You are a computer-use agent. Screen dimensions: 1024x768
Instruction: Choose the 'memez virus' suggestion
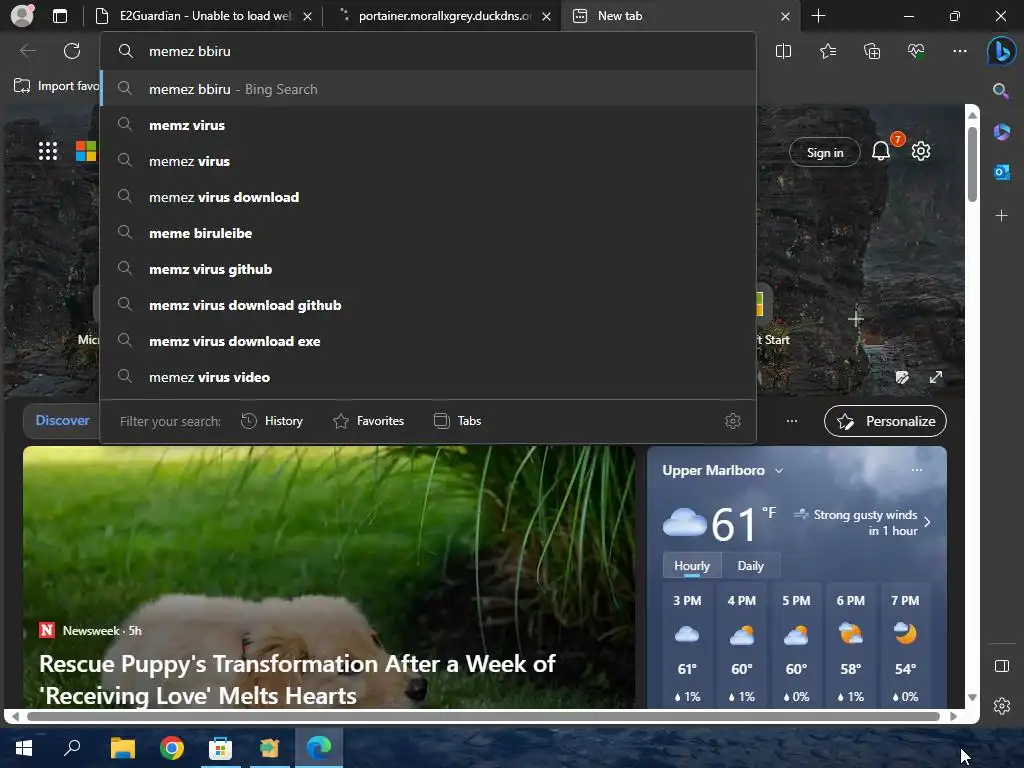[428, 161]
